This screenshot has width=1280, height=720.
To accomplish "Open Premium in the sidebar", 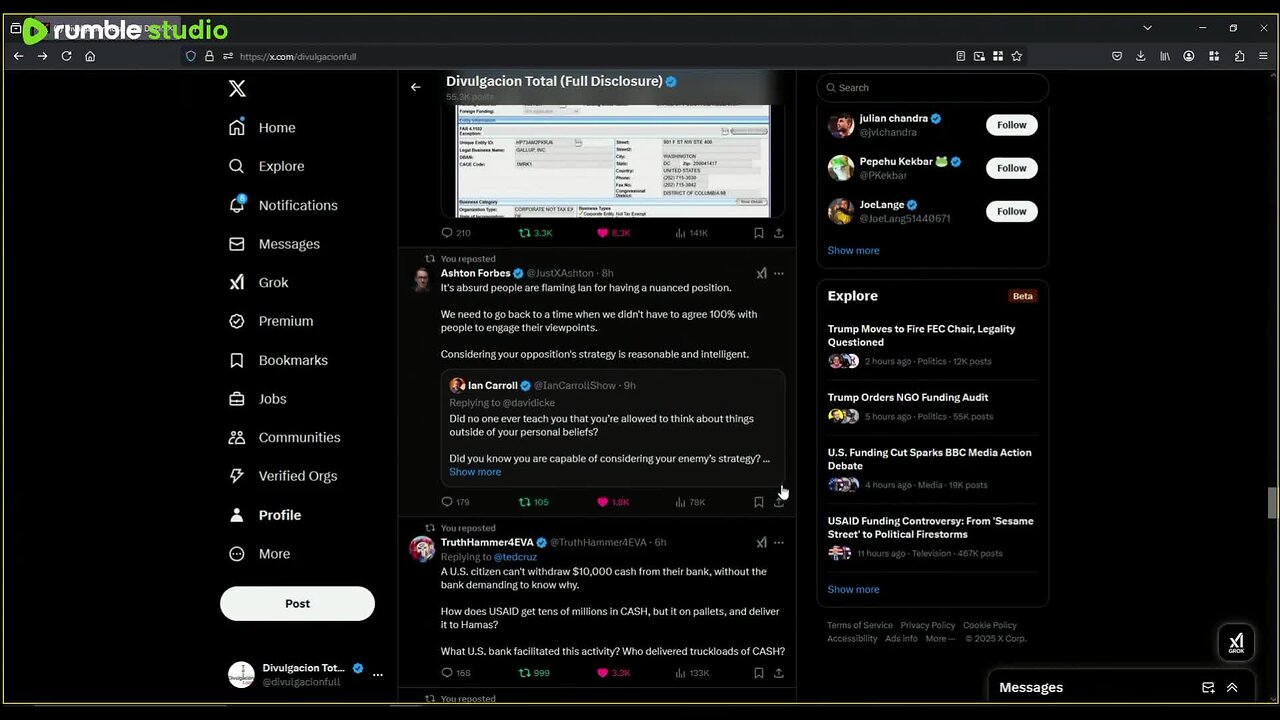I will click(x=271, y=321).
